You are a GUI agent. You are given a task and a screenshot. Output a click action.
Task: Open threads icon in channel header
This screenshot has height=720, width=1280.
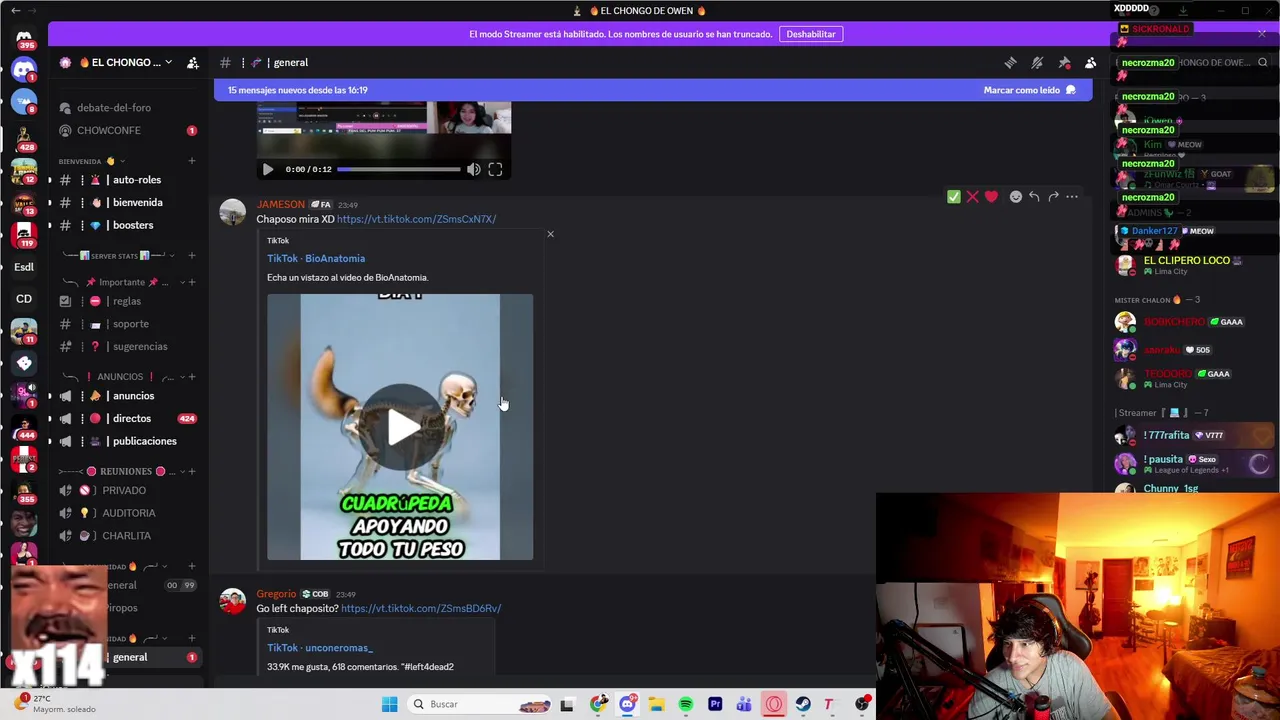pos(1010,62)
